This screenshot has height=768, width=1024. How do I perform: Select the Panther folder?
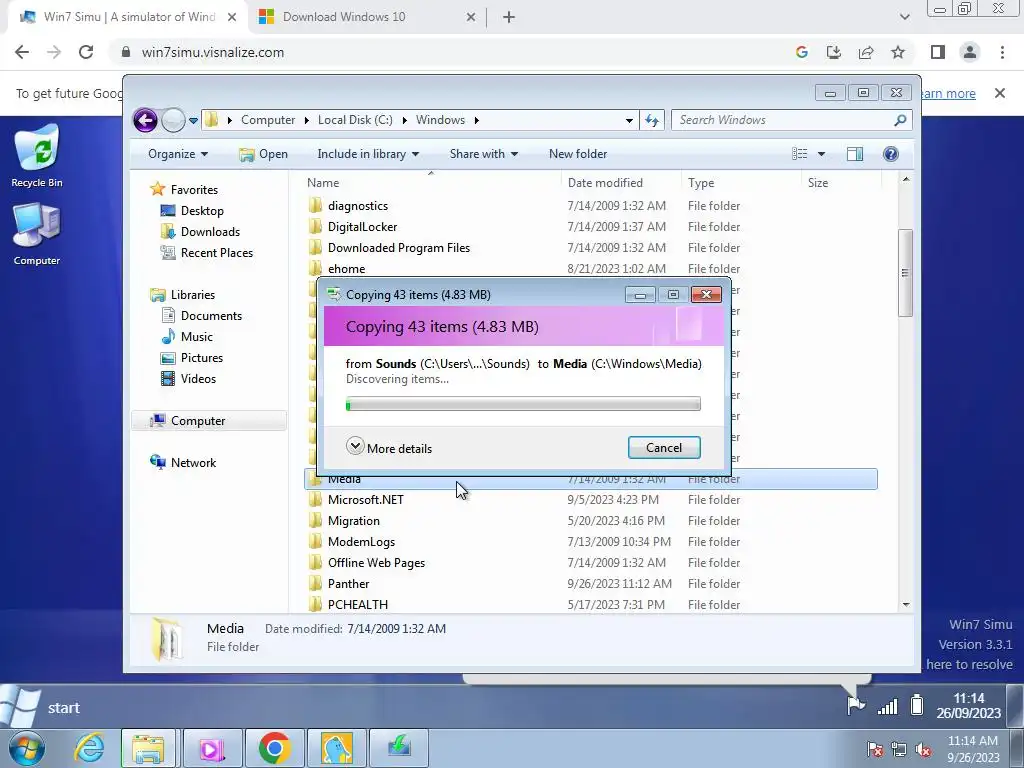pyautogui.click(x=348, y=584)
